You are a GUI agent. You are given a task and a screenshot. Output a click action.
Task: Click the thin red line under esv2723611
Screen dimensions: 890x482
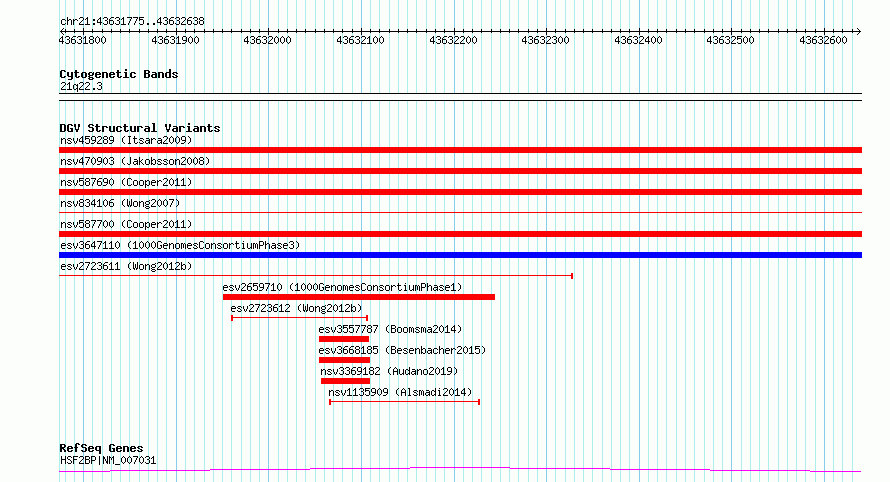tap(316, 276)
